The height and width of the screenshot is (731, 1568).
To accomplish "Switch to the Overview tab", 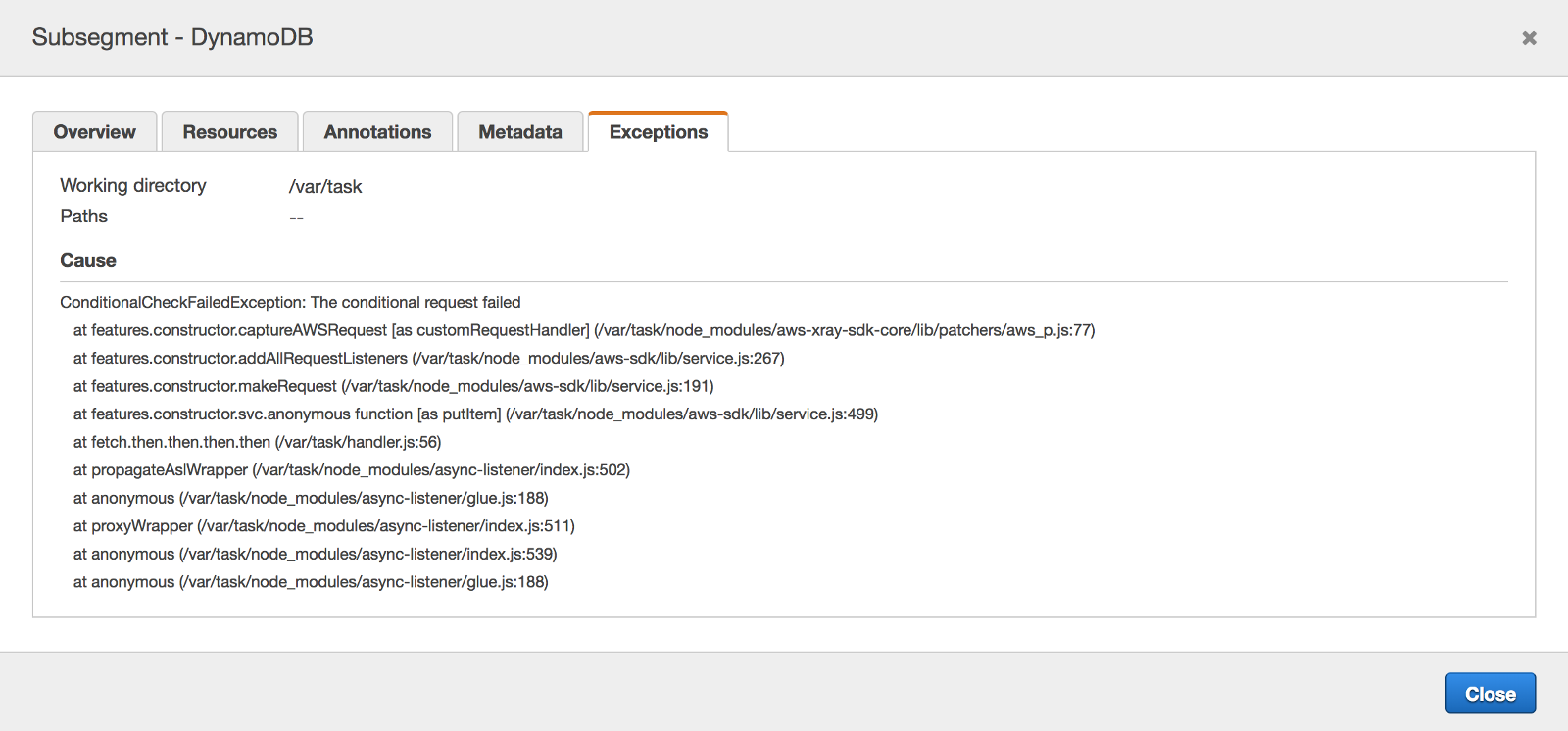I will [x=95, y=132].
